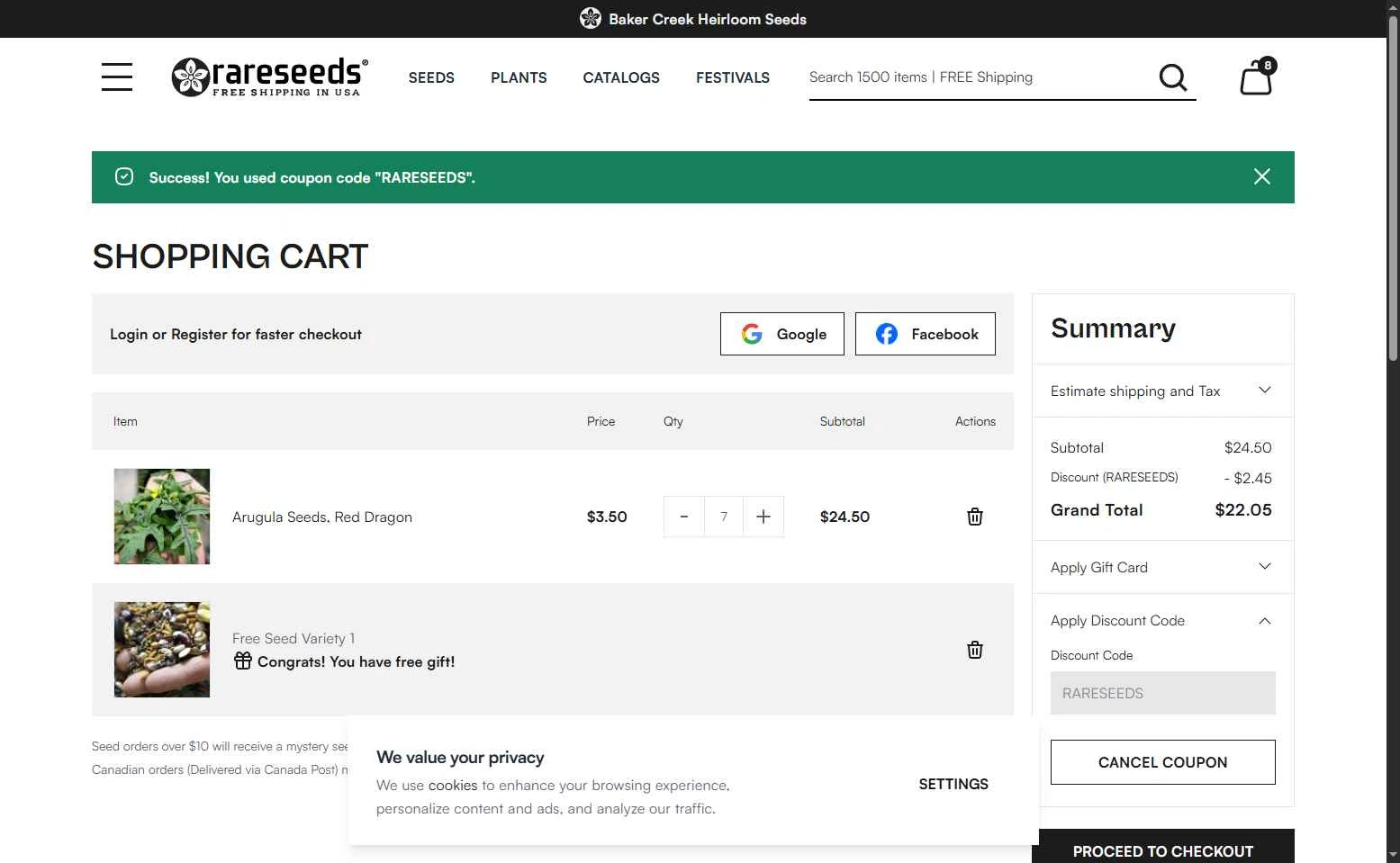Expand Estimate shipping and Tax section
Screen dimensions: 1400x863
click(1162, 391)
